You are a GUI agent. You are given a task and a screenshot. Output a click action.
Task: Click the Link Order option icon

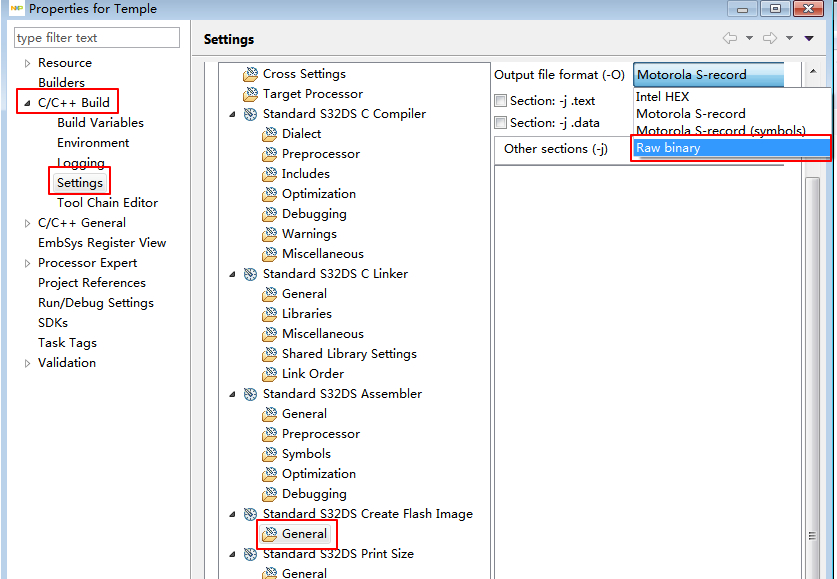coord(270,374)
